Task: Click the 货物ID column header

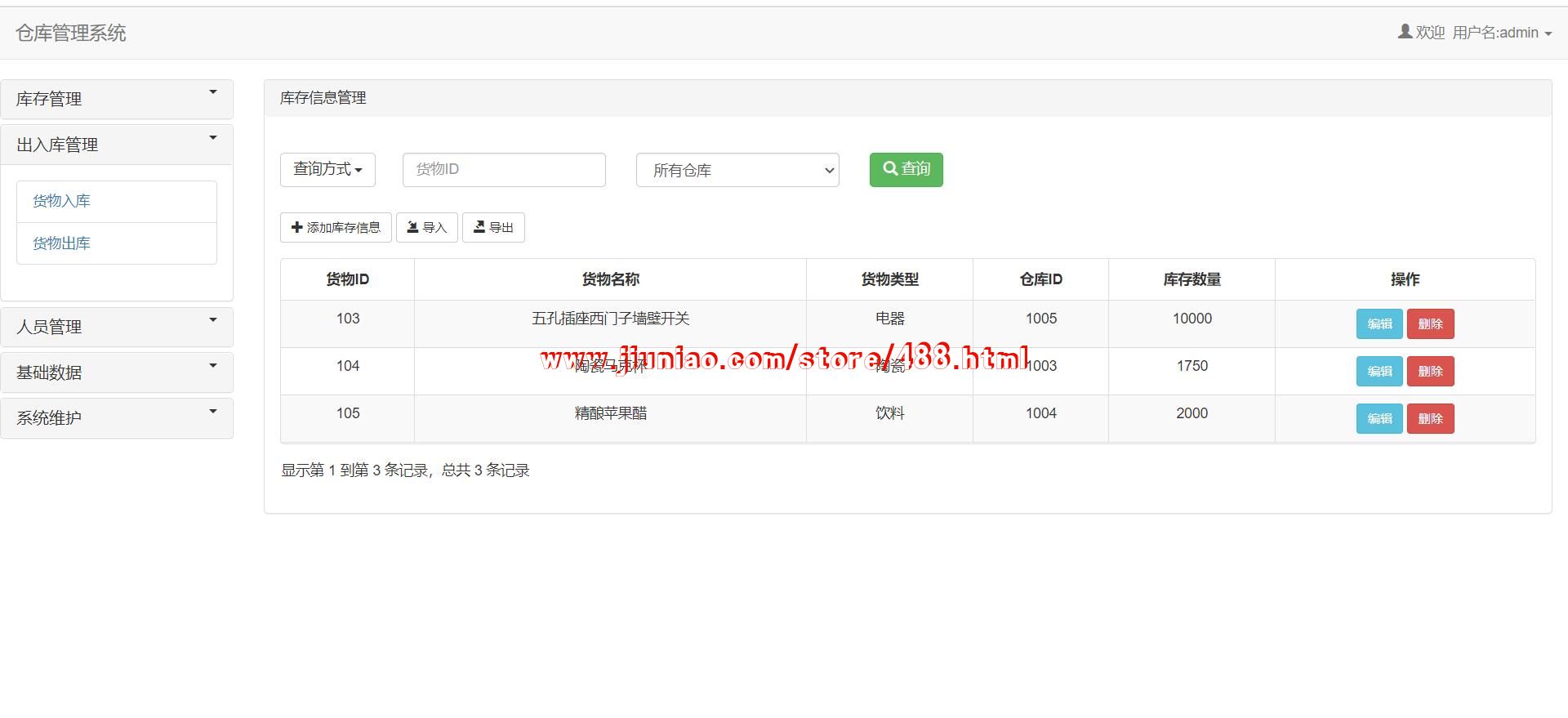Action: pos(348,279)
